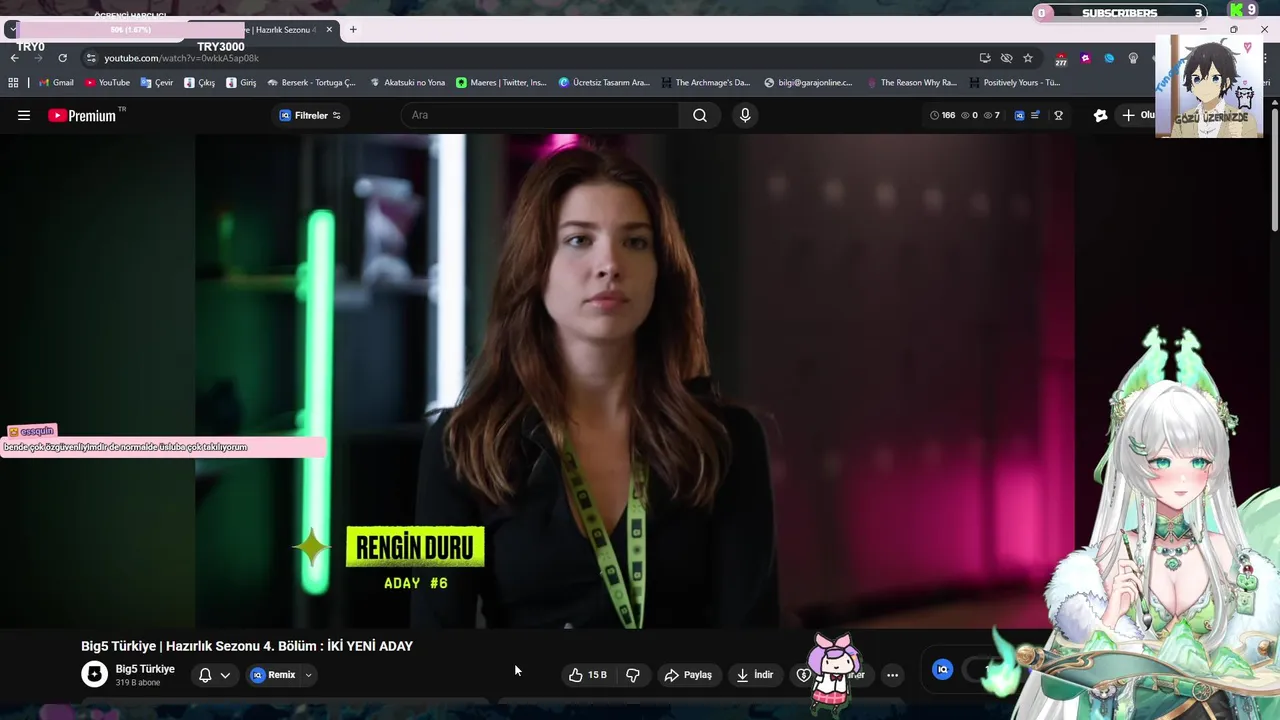
Task: Dislike the video with thumbs-down
Action: click(633, 675)
